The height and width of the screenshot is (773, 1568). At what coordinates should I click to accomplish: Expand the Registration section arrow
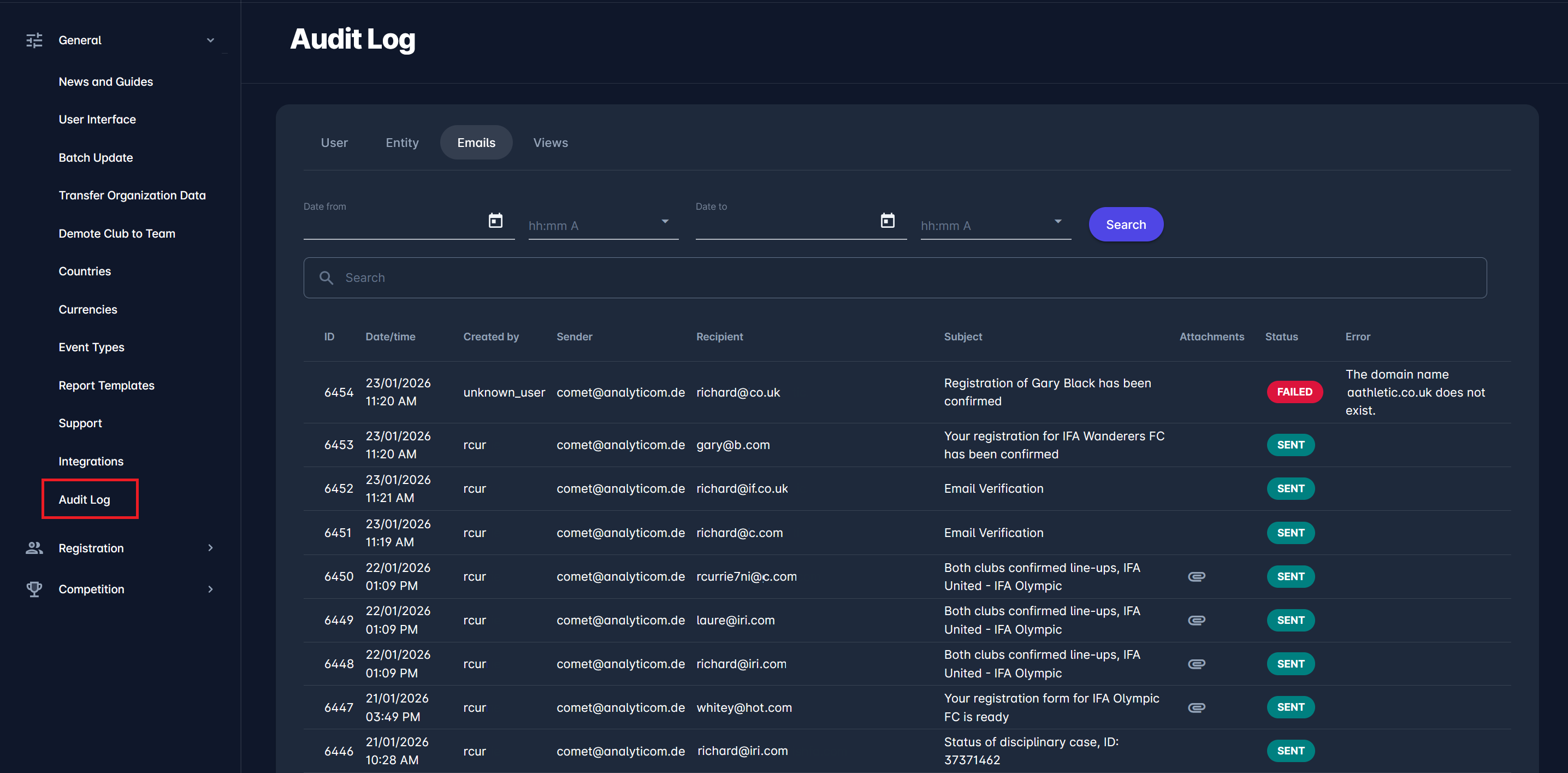211,548
